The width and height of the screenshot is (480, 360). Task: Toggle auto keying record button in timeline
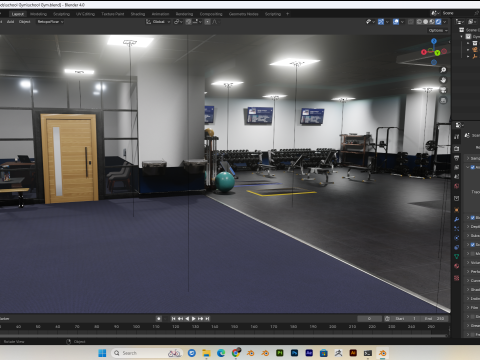pos(159,319)
